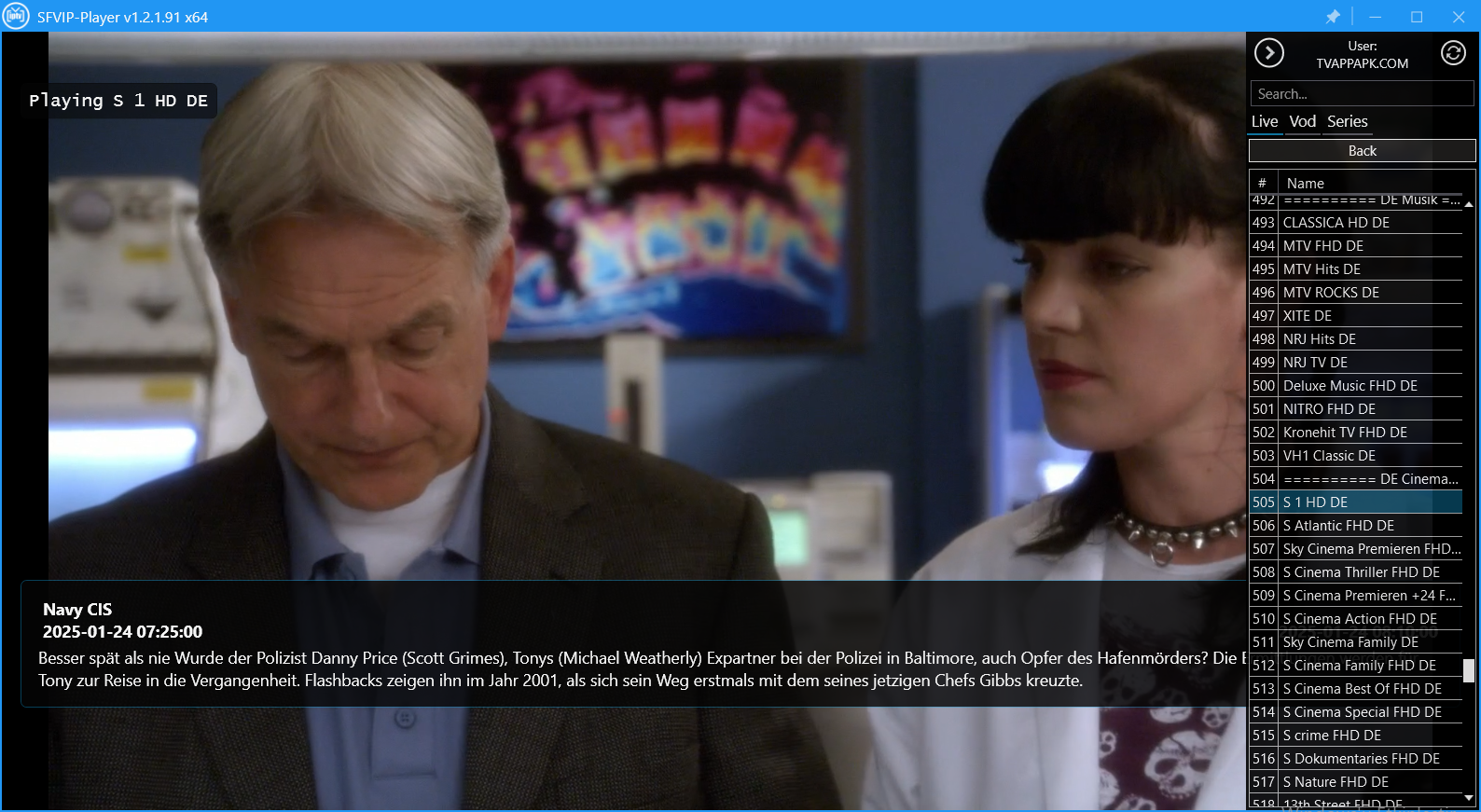
Task: Minimize the SFVIP-Player window
Action: click(1375, 17)
